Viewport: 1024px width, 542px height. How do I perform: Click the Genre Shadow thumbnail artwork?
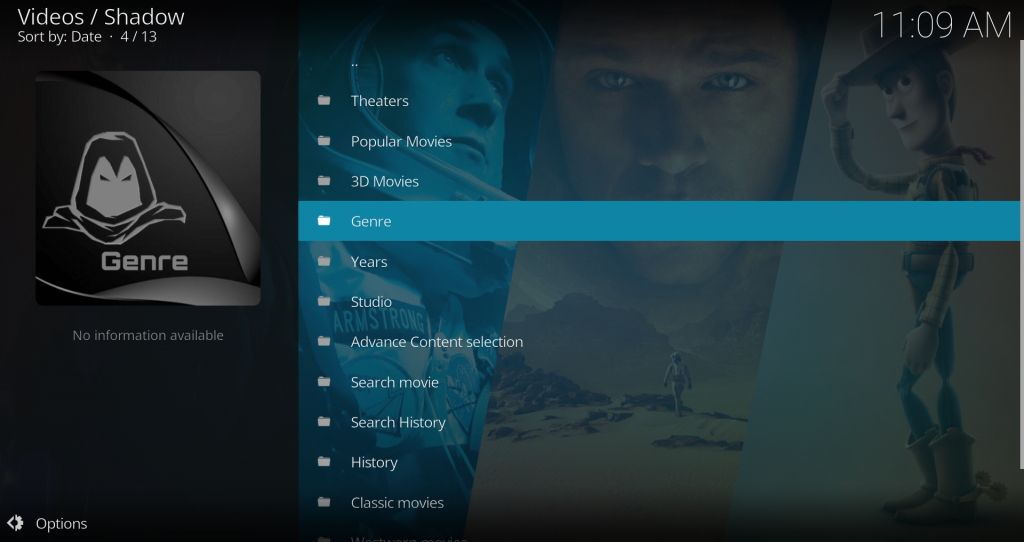148,188
